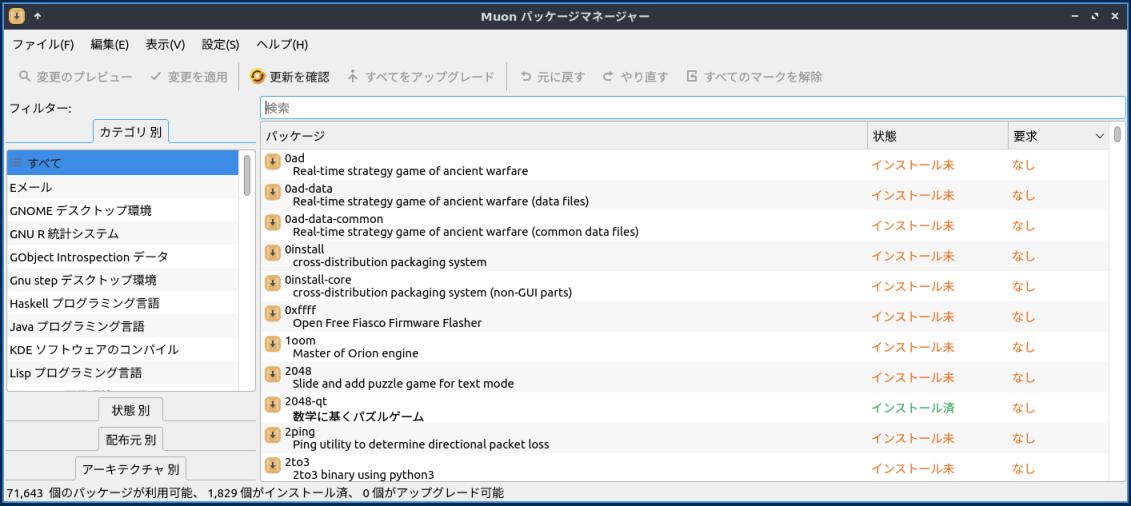Select Java プログラミング言語 category
Viewport: 1131px width, 506px height.
tap(123, 326)
